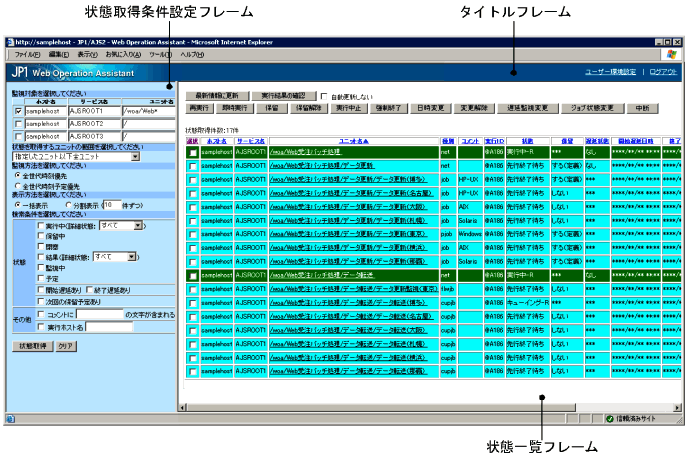Viewport: 688px width, 459px height.
Task: Click the 信頼済みサイト trusted sites icon
Action: 609,419
